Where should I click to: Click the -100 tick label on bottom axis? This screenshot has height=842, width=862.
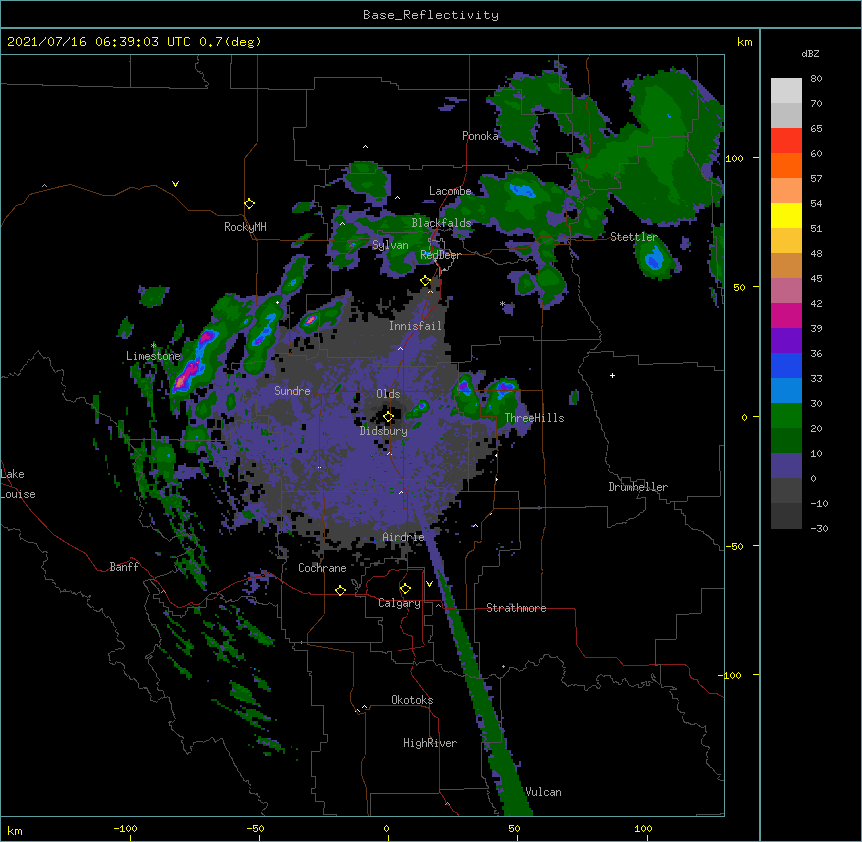coord(125,828)
